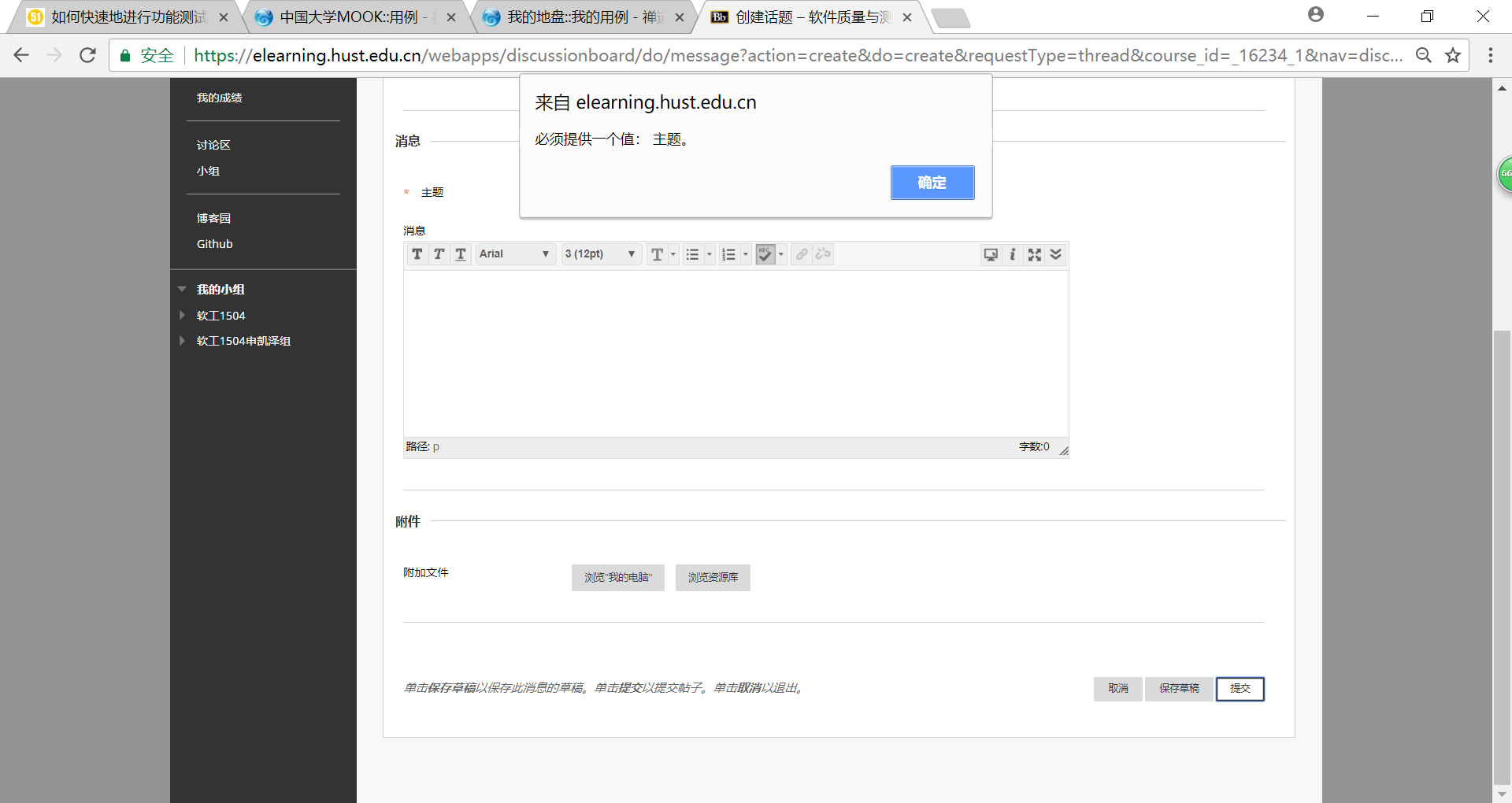Toggle underline text formatting in editor toolbar
This screenshot has height=803, width=1512.
461,254
